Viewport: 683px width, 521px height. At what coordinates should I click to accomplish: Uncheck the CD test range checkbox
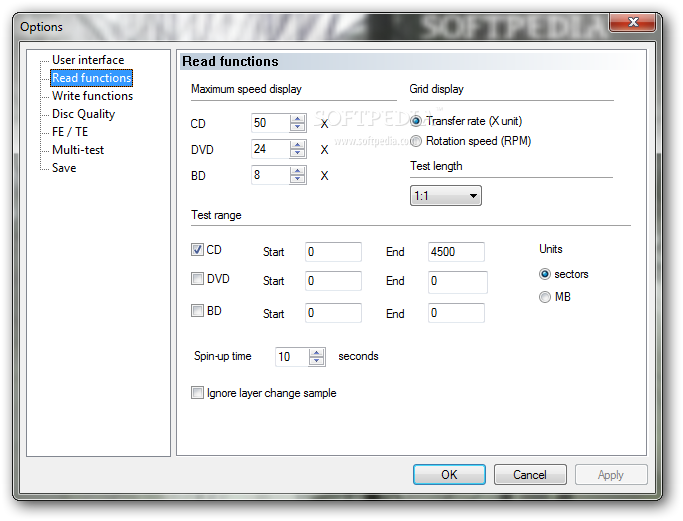[197, 250]
